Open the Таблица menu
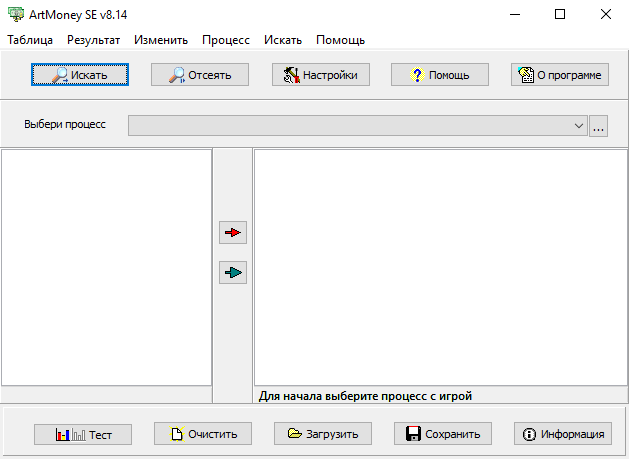Viewport: 629px width, 459px height. (30, 40)
